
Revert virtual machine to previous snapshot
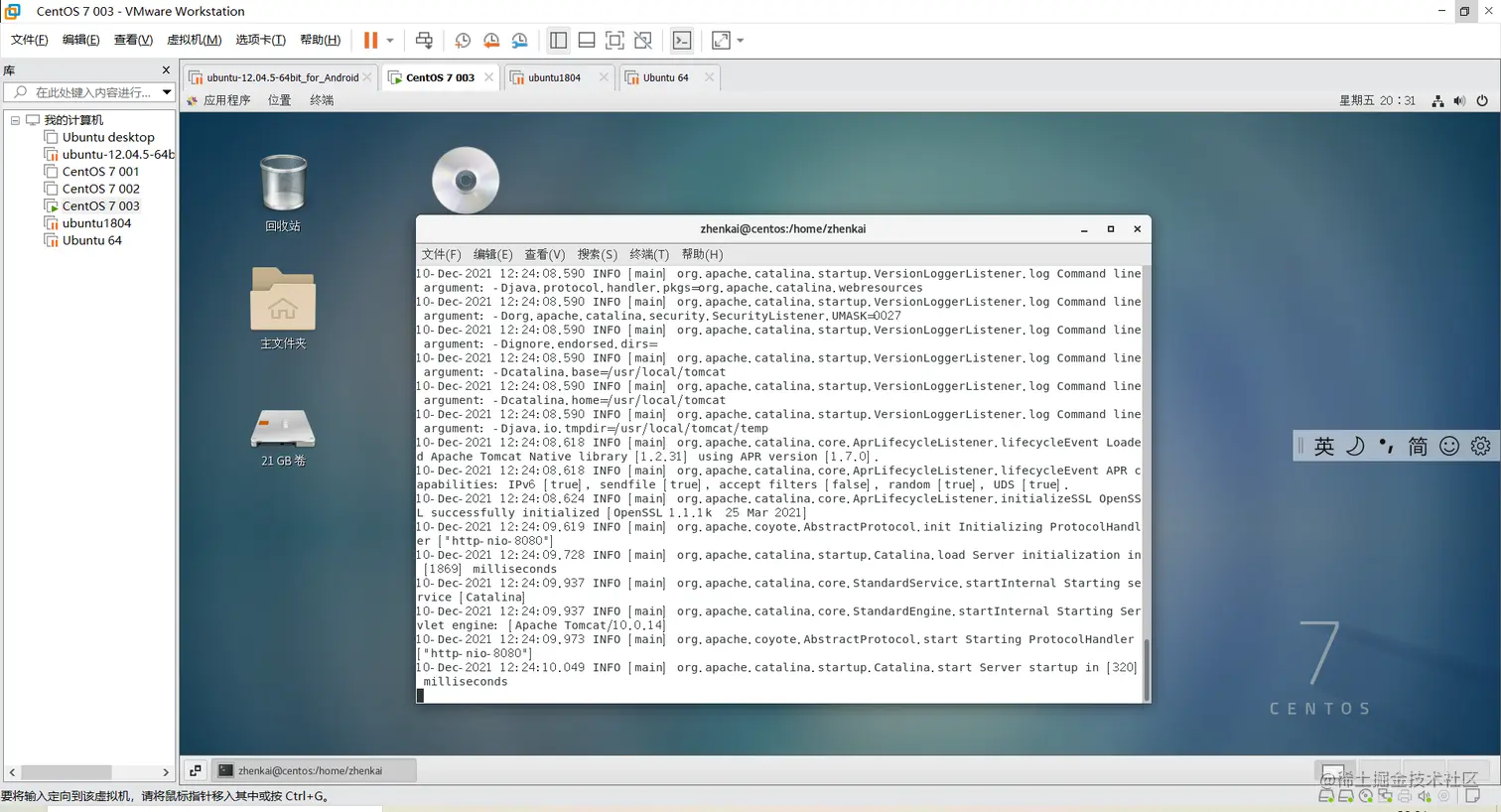coord(491,41)
